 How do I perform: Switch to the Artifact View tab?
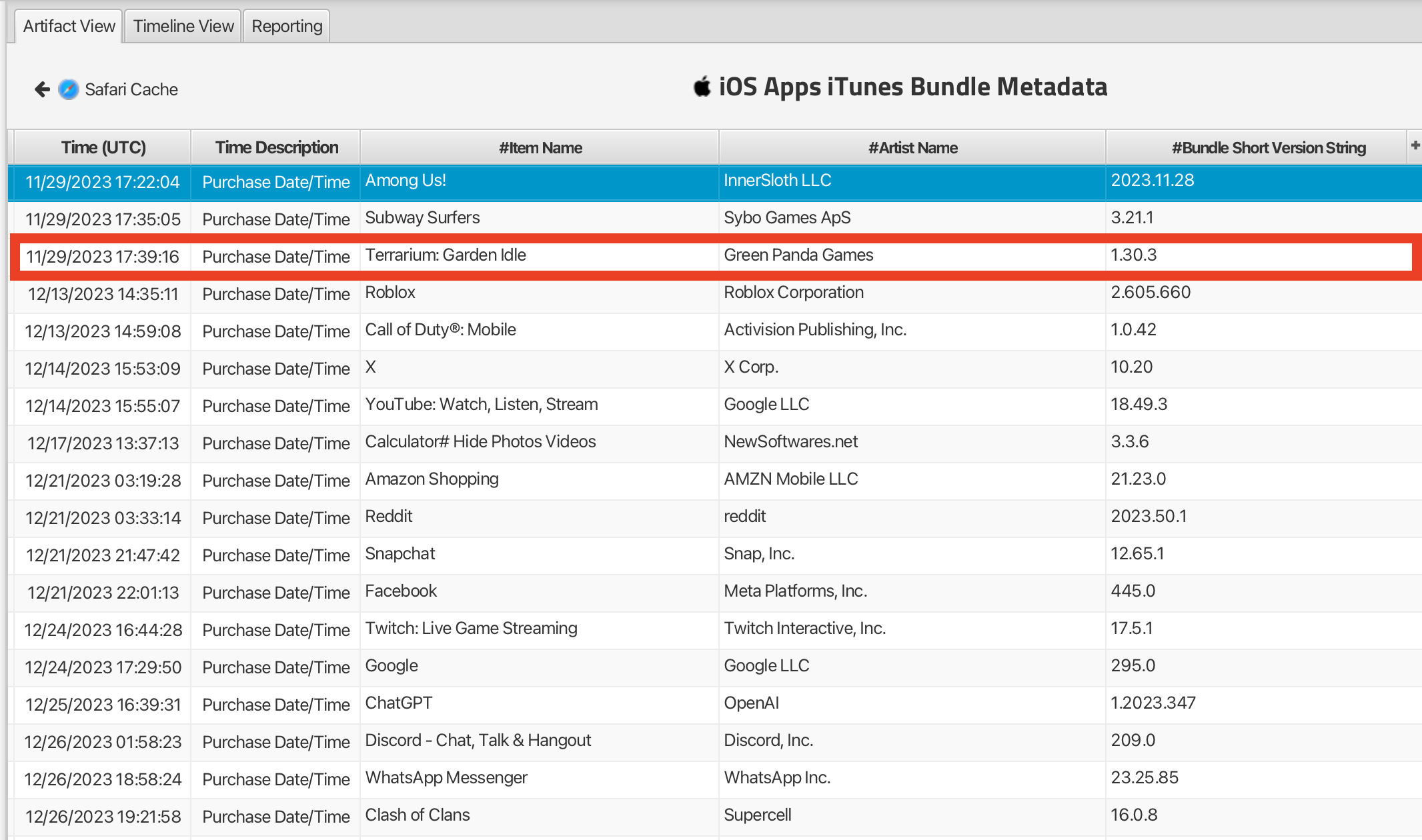pos(69,26)
